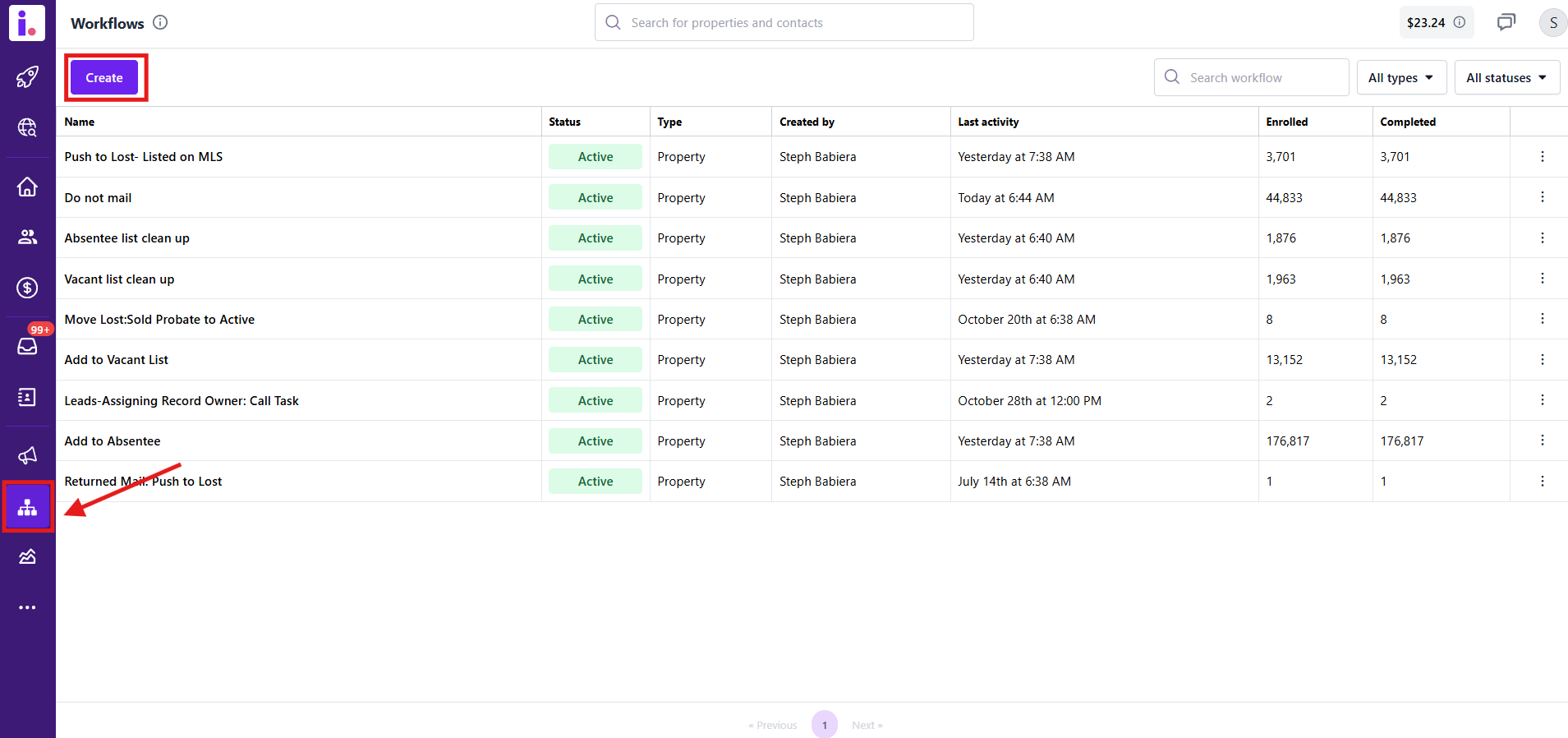The width and height of the screenshot is (1568, 738).
Task: Open options menu for Do not mail
Action: [1542, 197]
